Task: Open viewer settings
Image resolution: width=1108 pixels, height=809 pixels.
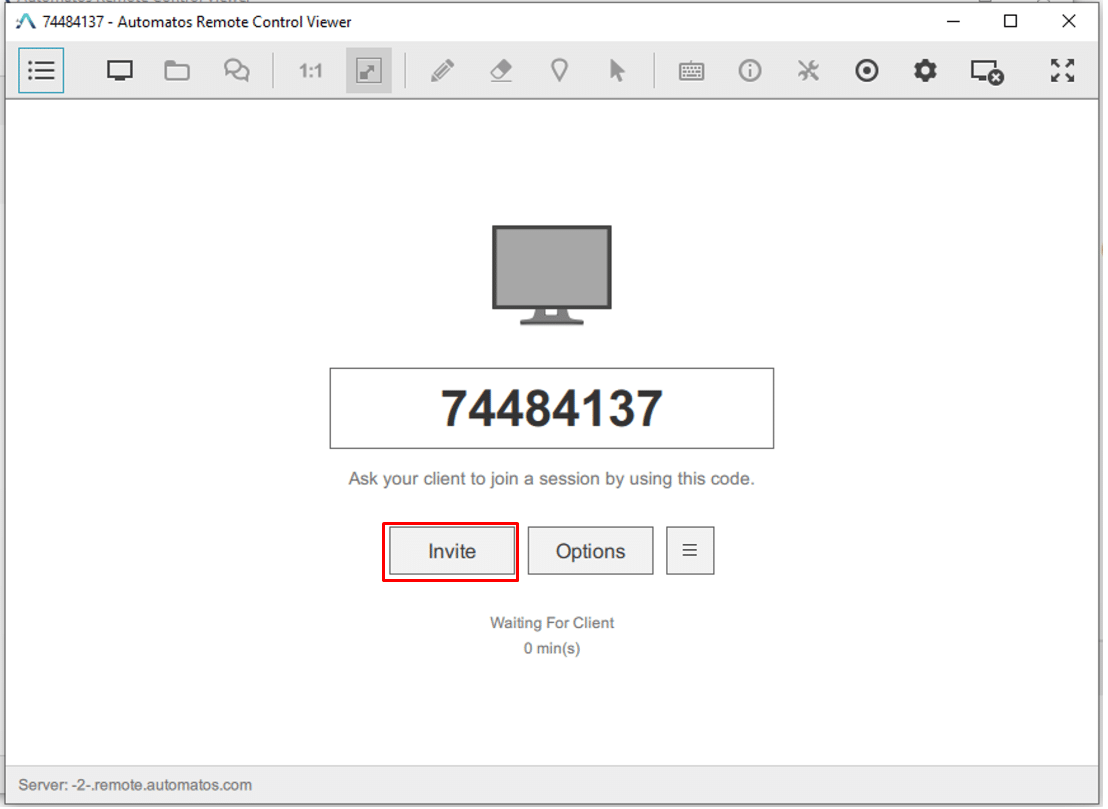Action: pyautogui.click(x=924, y=70)
